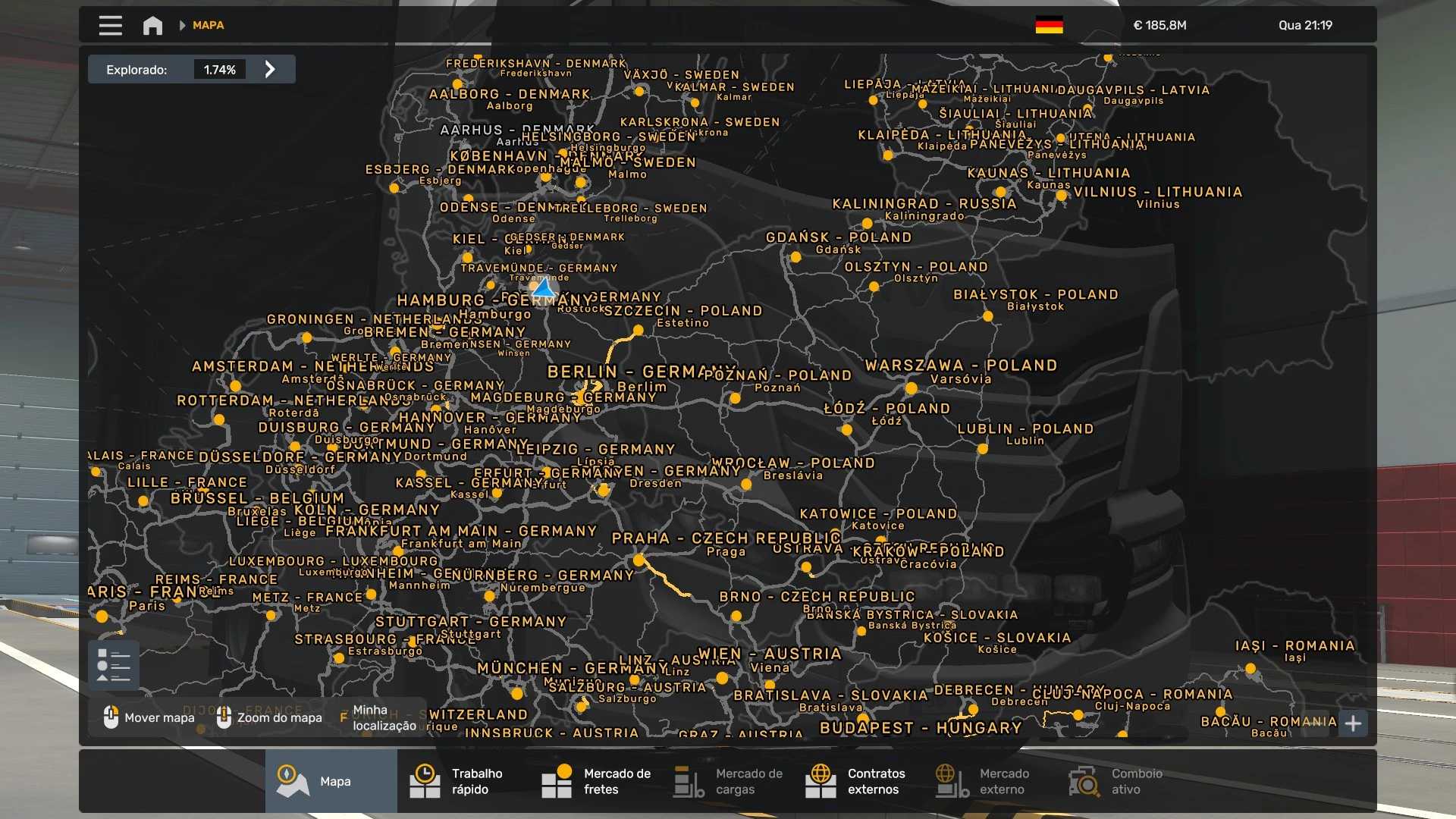Expand the Explorado percentage chevron
The width and height of the screenshot is (1456, 819).
tap(270, 70)
